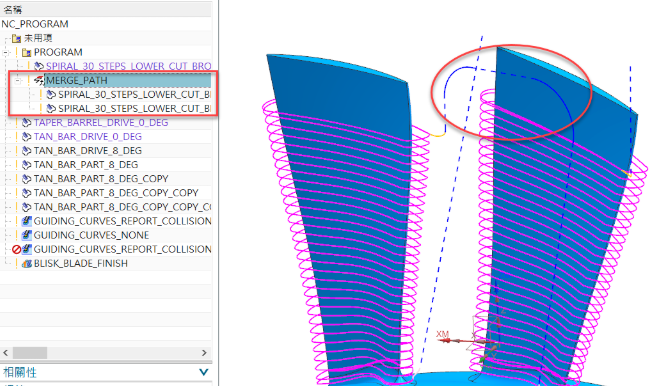The width and height of the screenshot is (668, 386).
Task: Click the BLISK_BLADE_FINISH operation icon
Action: point(26,263)
